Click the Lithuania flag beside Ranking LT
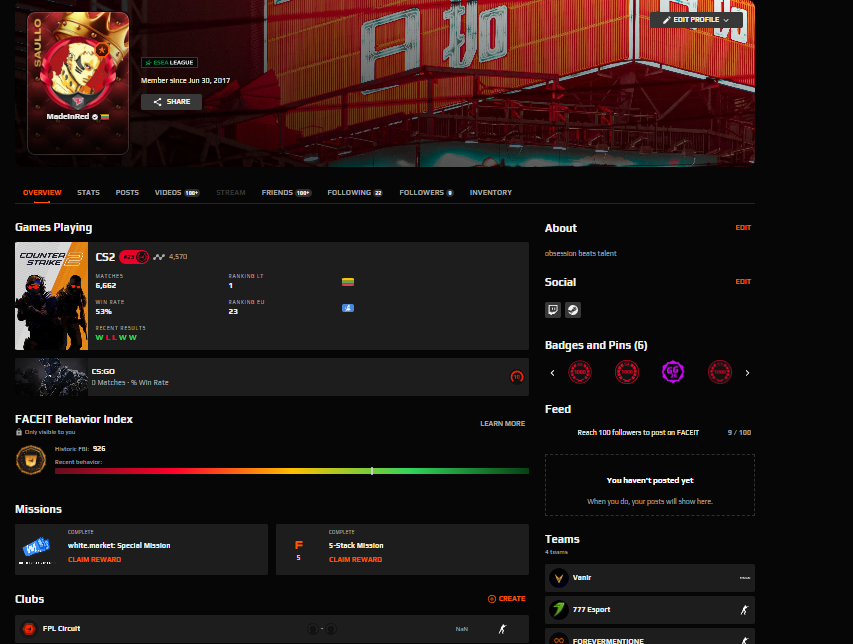The image size is (853, 644). 348,282
